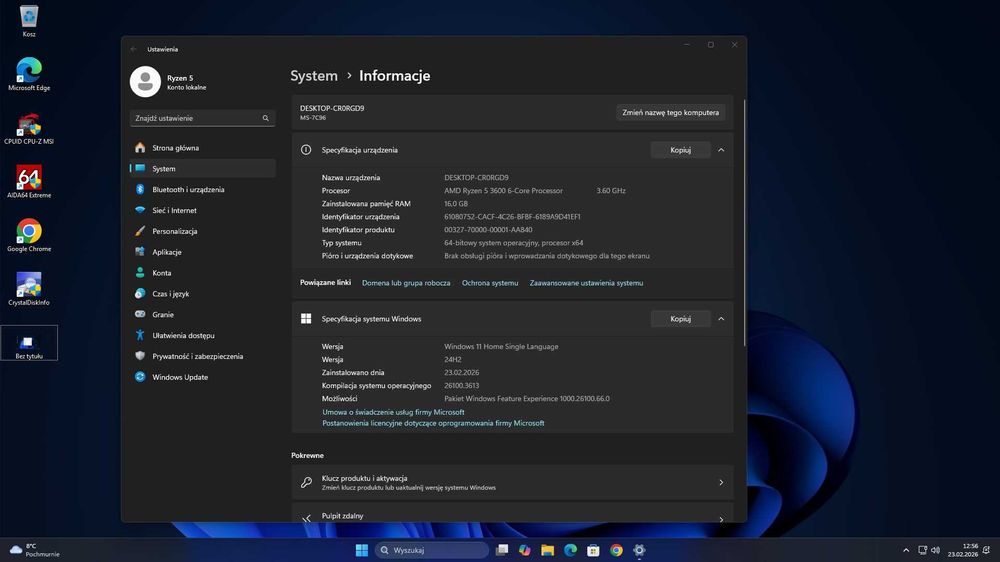The image size is (1000, 562).
Task: Open Google Chrome from the taskbar
Action: [616, 550]
